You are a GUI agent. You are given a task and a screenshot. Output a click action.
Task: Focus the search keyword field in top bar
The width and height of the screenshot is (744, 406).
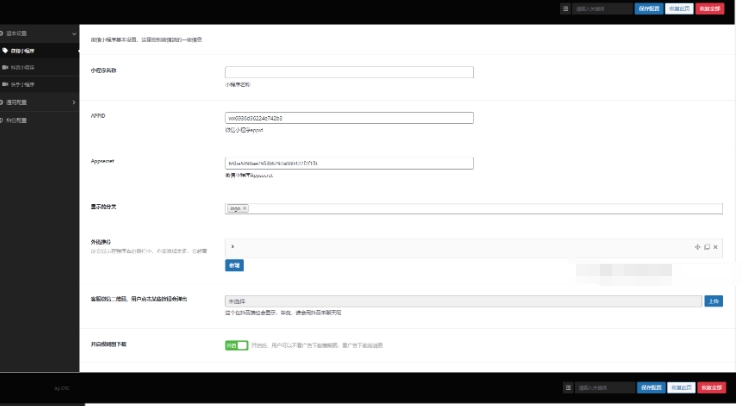click(x=602, y=9)
